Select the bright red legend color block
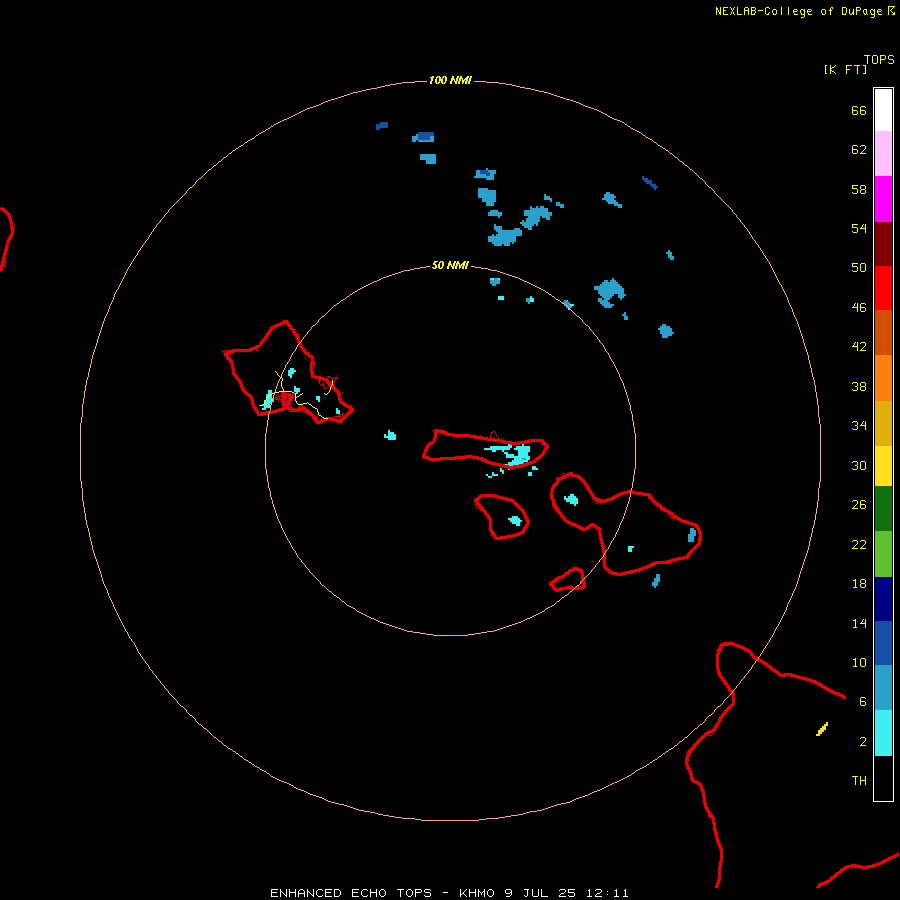 tap(883, 288)
